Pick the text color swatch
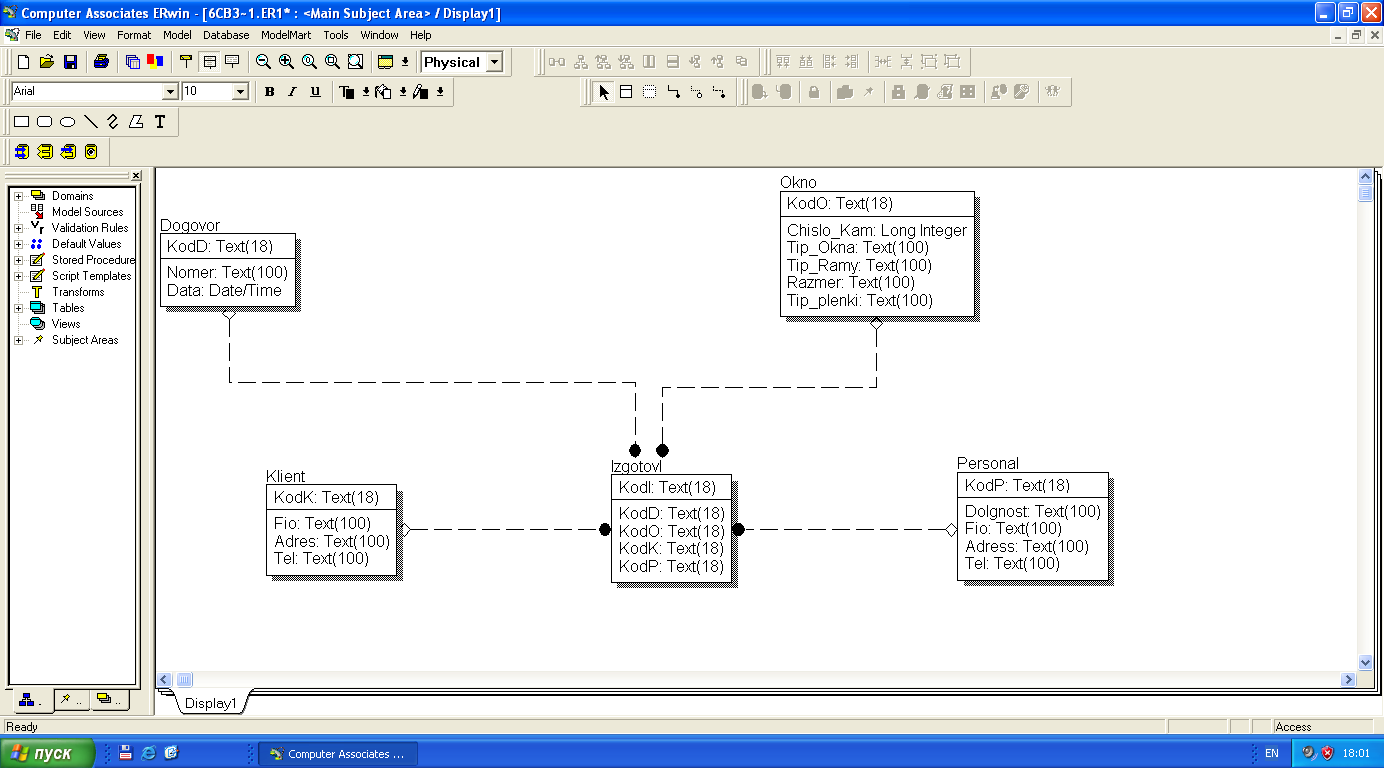1384x768 pixels. (347, 92)
